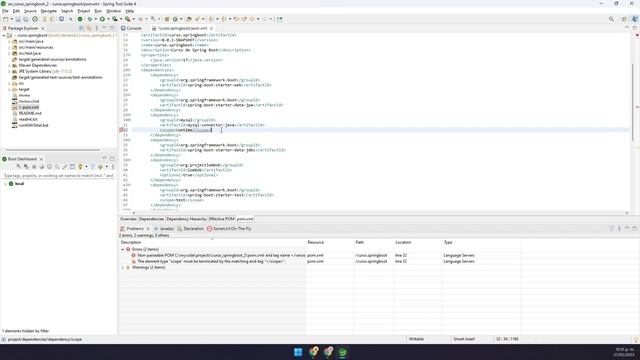640x360 pixels.
Task: Expand the target folder in Package Explorer
Action: click(9, 89)
